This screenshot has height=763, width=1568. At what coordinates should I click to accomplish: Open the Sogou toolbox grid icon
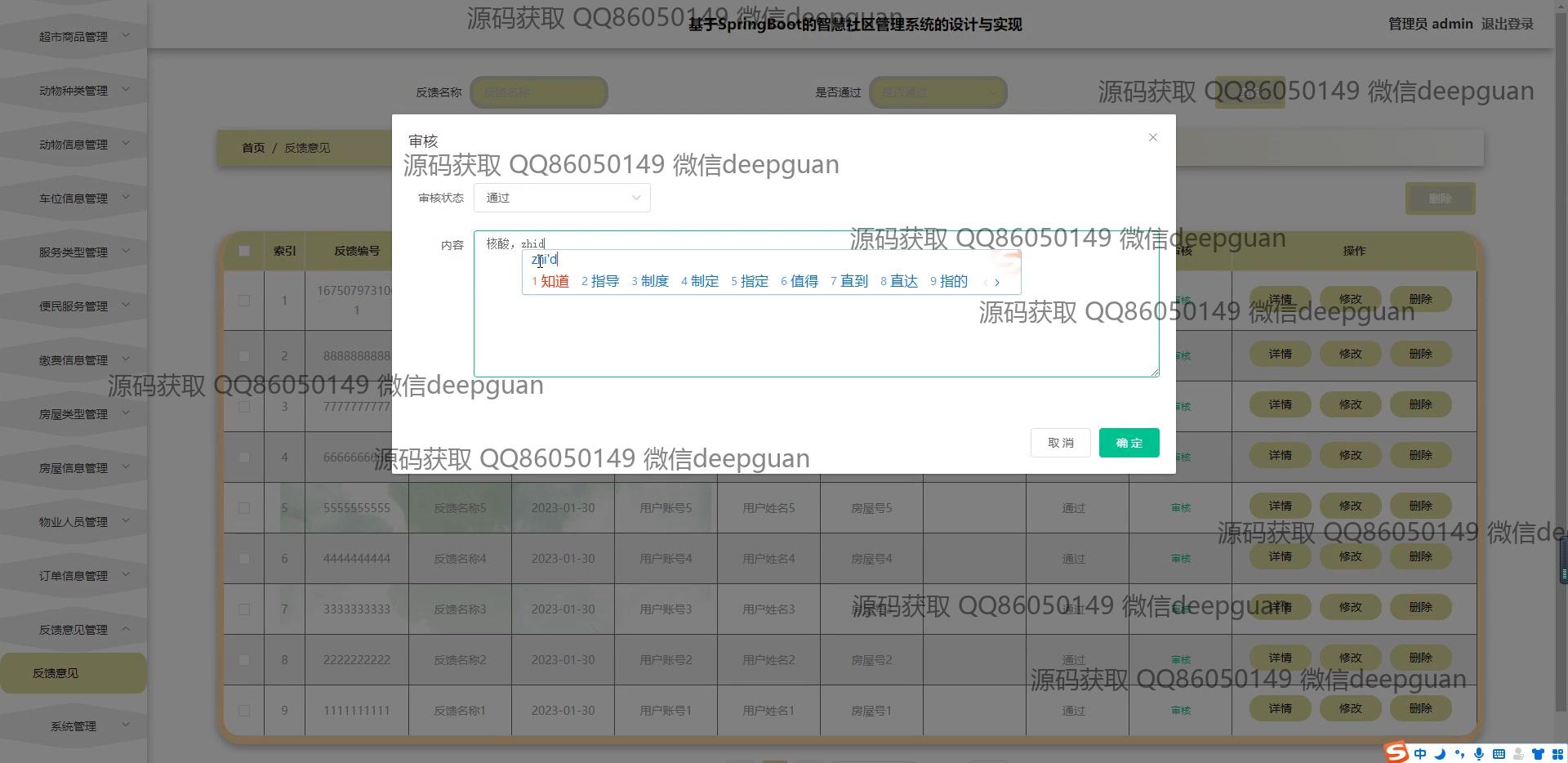[x=1557, y=754]
